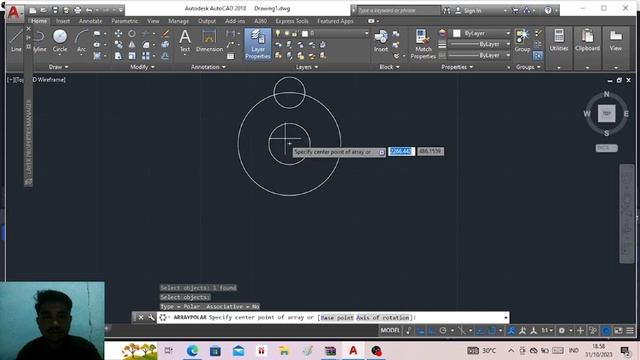Click the AutoCAD application menu logo
640x360 pixels.
pos(14,12)
